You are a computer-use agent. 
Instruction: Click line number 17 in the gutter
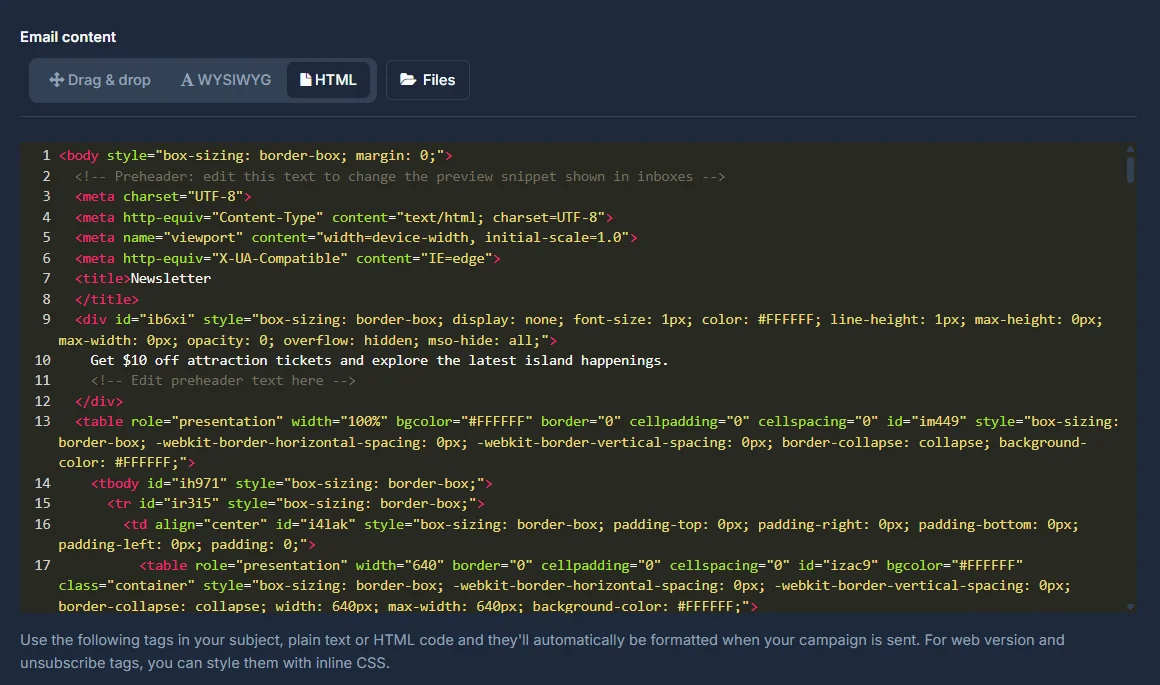click(43, 565)
